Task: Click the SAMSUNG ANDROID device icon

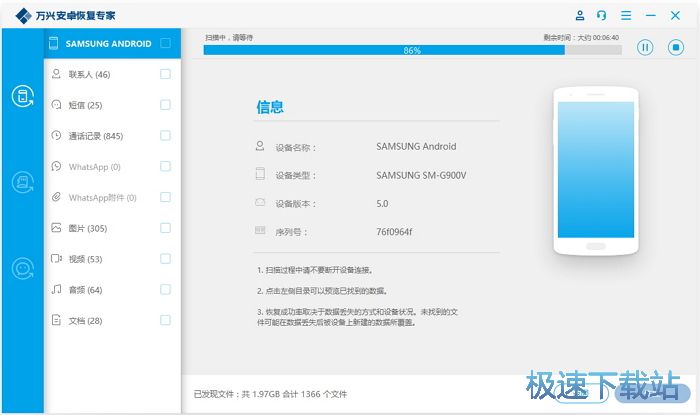Action: pyautogui.click(x=54, y=43)
